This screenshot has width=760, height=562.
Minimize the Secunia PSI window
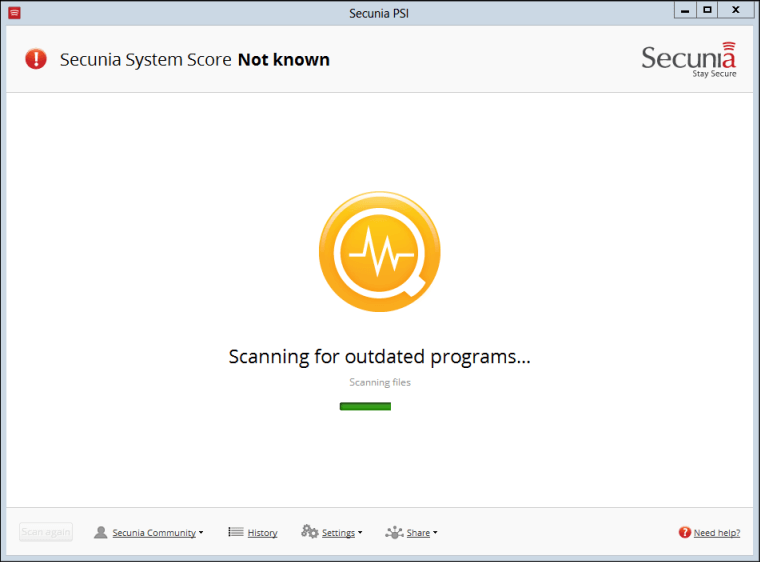click(685, 10)
